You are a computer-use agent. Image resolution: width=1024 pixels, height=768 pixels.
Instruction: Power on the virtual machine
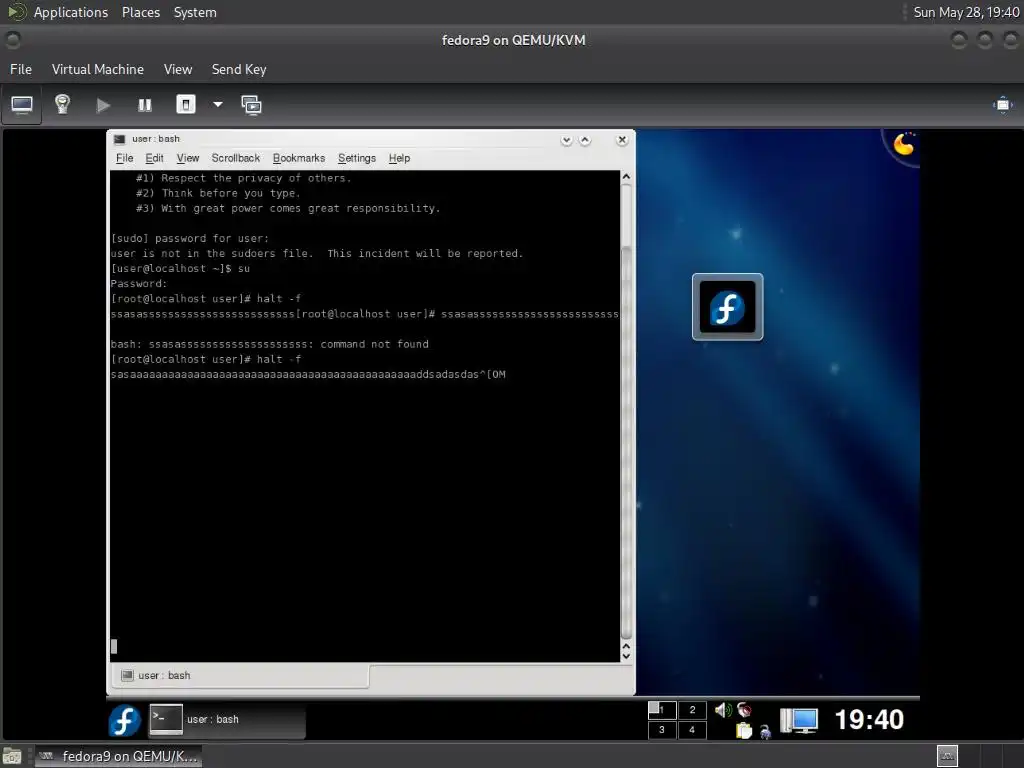tap(103, 105)
